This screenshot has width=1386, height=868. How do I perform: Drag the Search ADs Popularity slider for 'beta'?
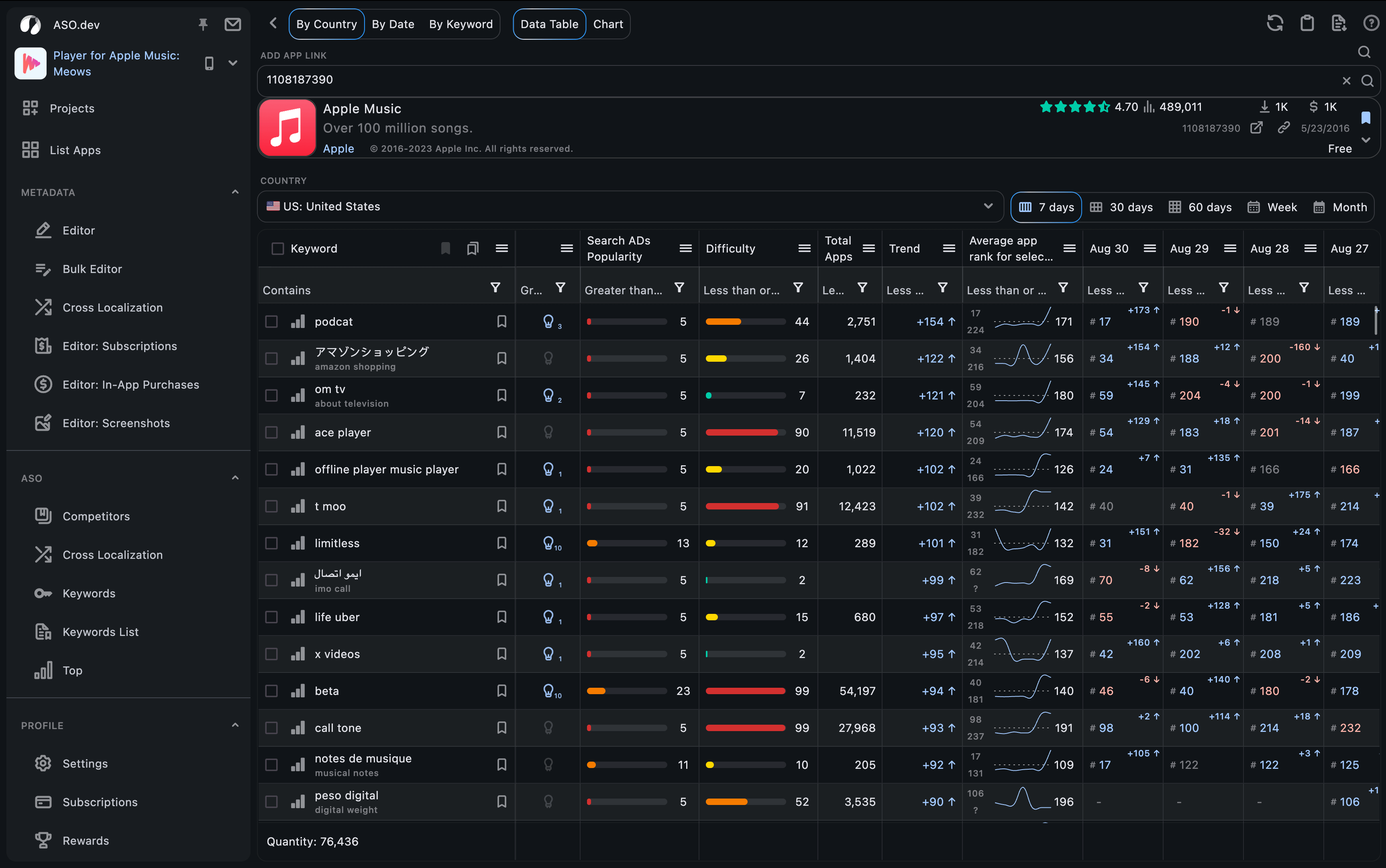[x=625, y=691]
